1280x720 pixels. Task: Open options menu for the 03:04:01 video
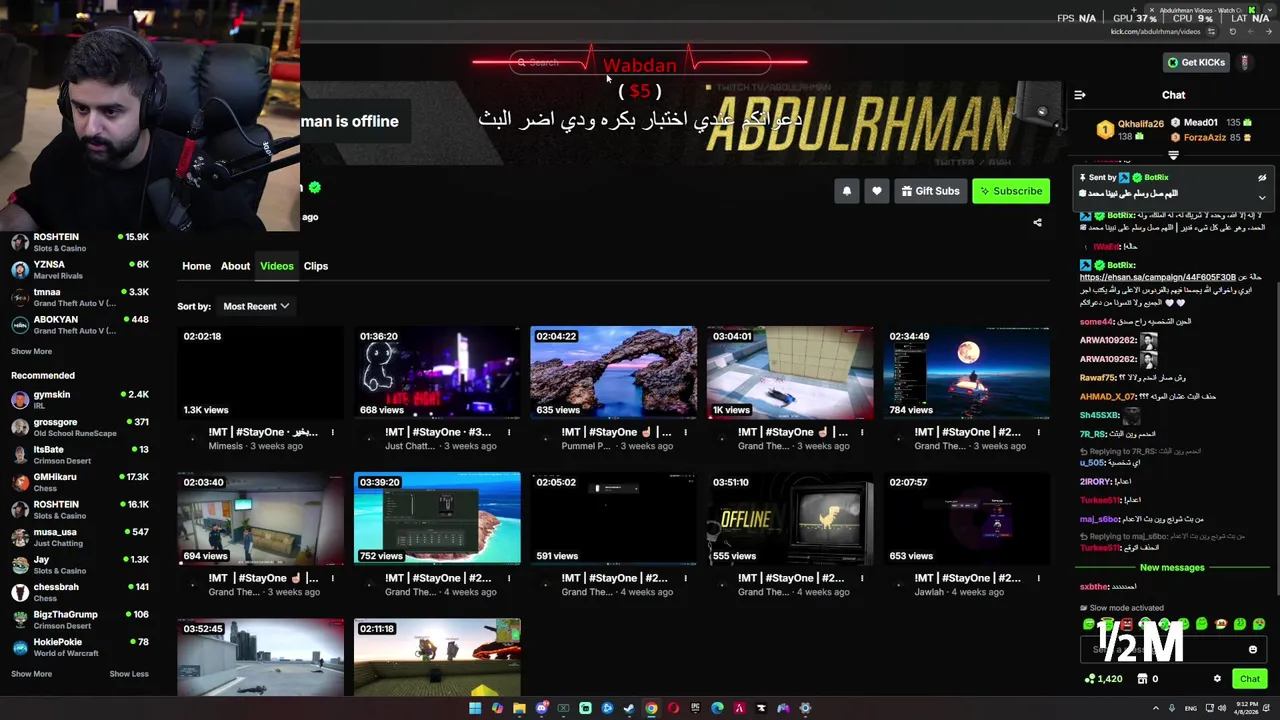pos(862,432)
